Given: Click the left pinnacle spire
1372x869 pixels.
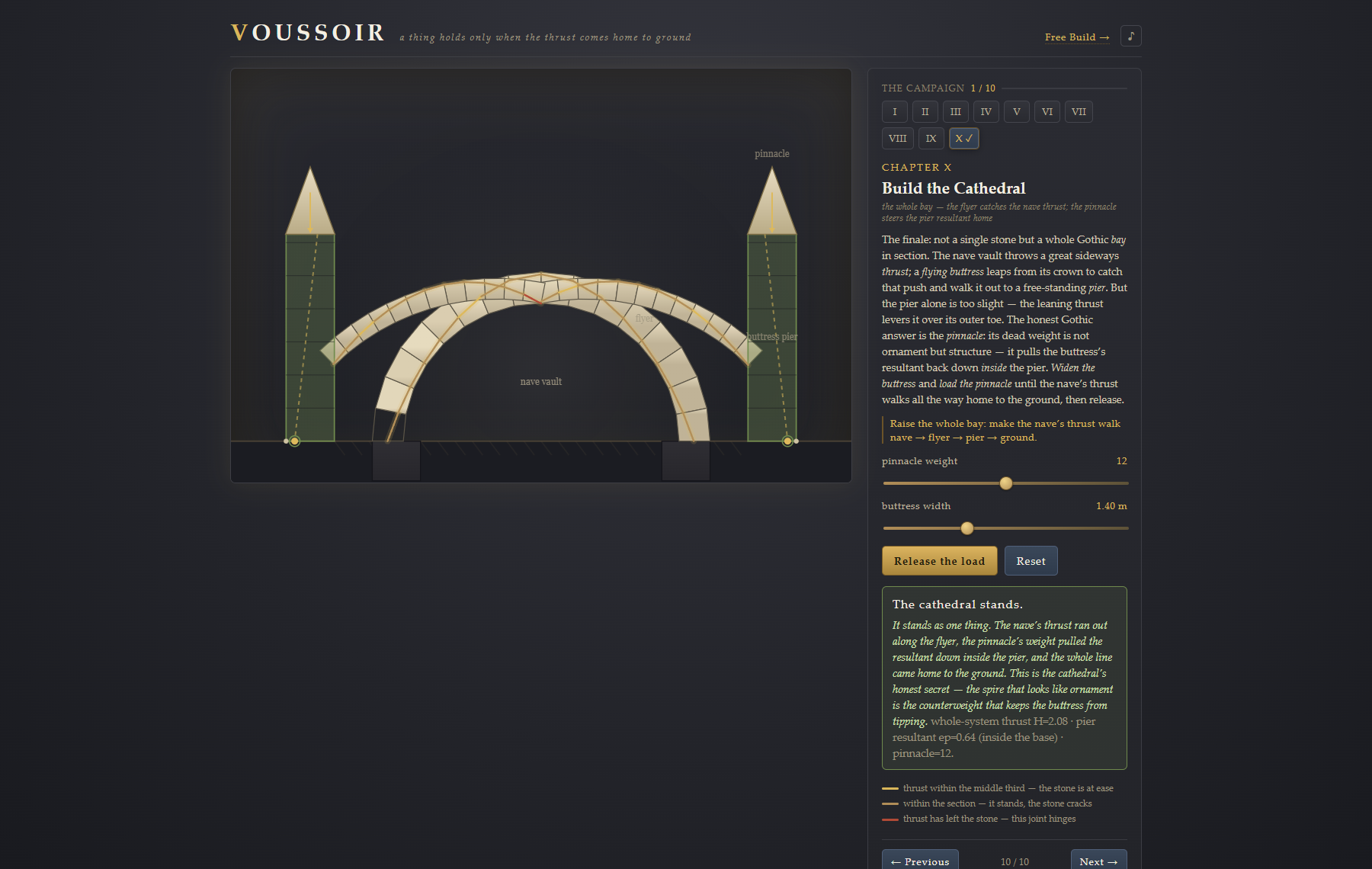Looking at the screenshot, I should (310, 200).
